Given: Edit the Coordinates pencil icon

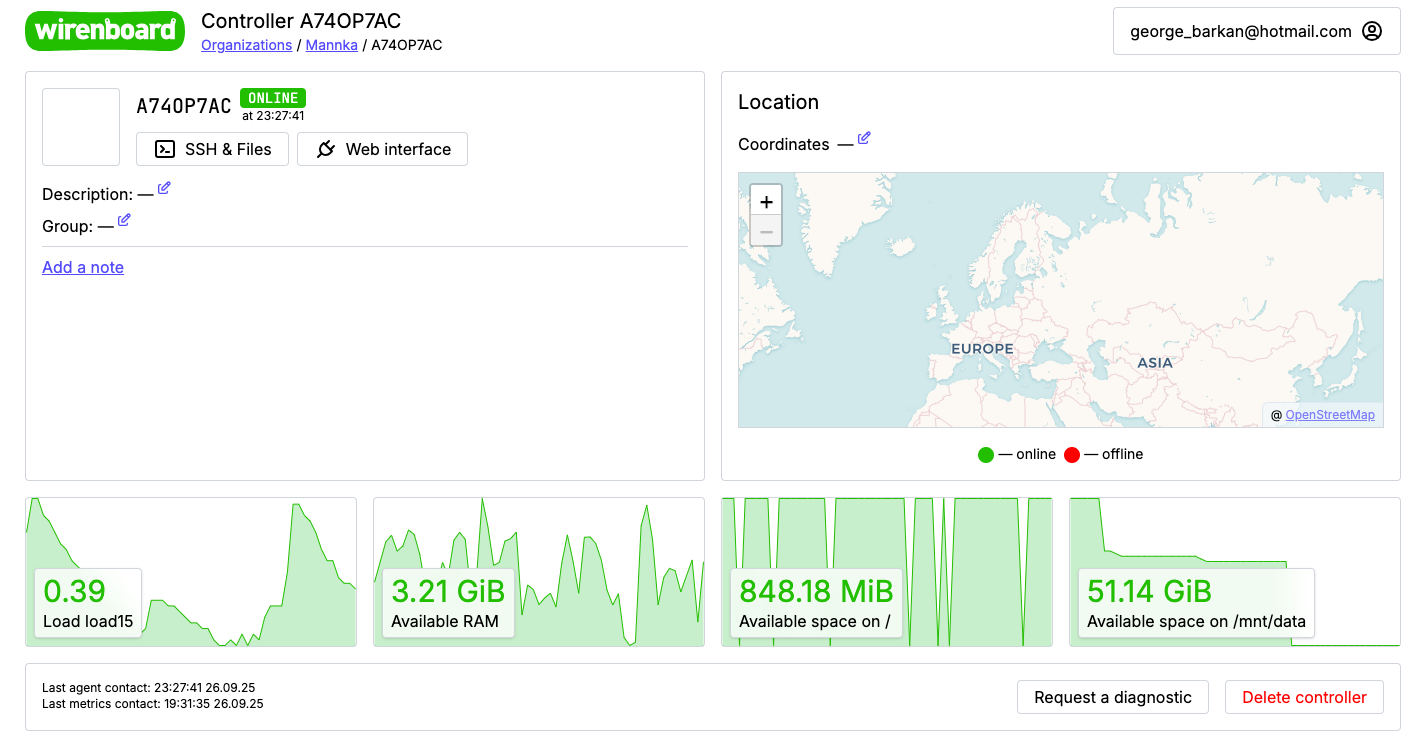Looking at the screenshot, I should 864,138.
